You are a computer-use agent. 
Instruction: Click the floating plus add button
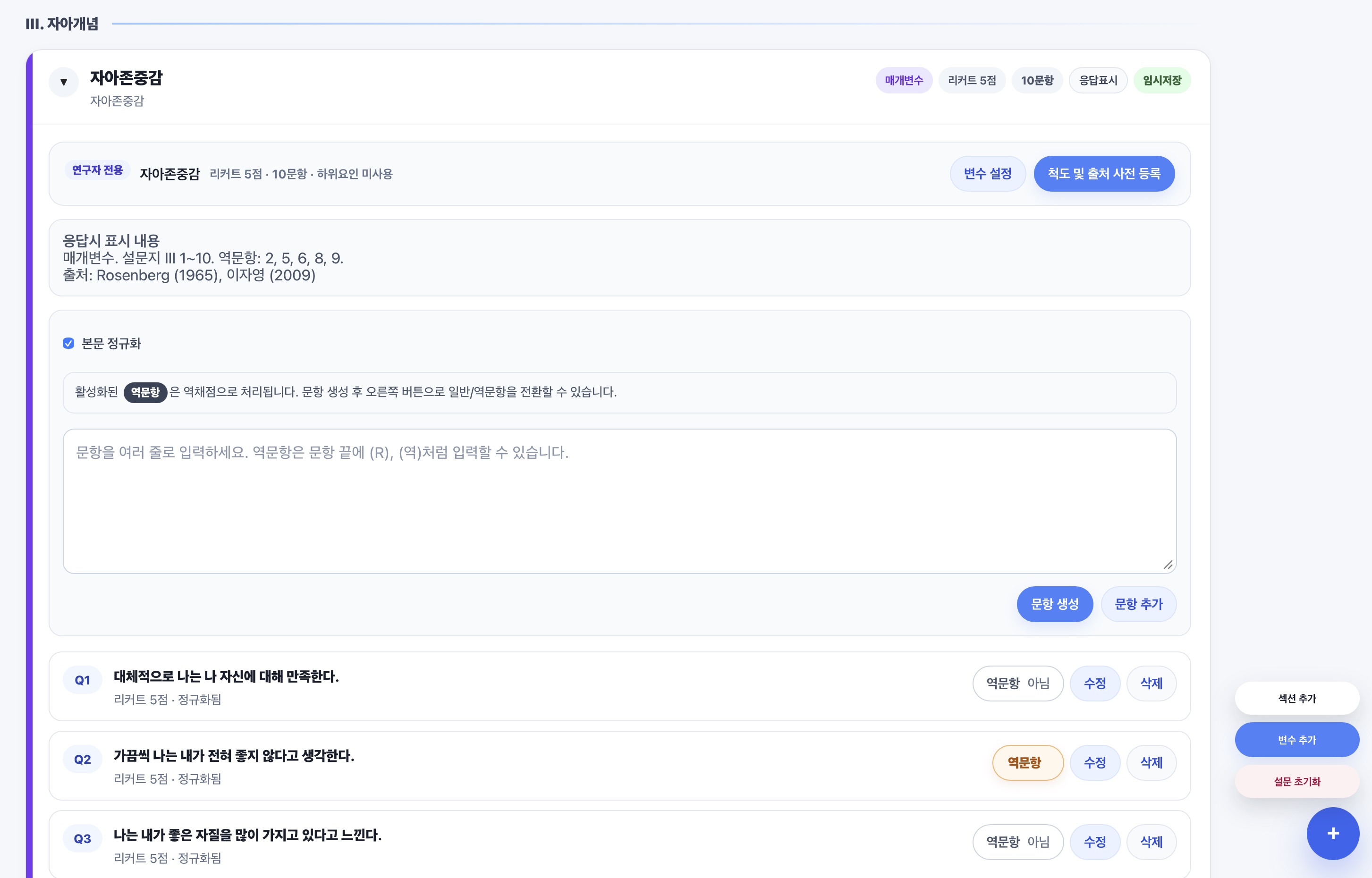pos(1333,834)
